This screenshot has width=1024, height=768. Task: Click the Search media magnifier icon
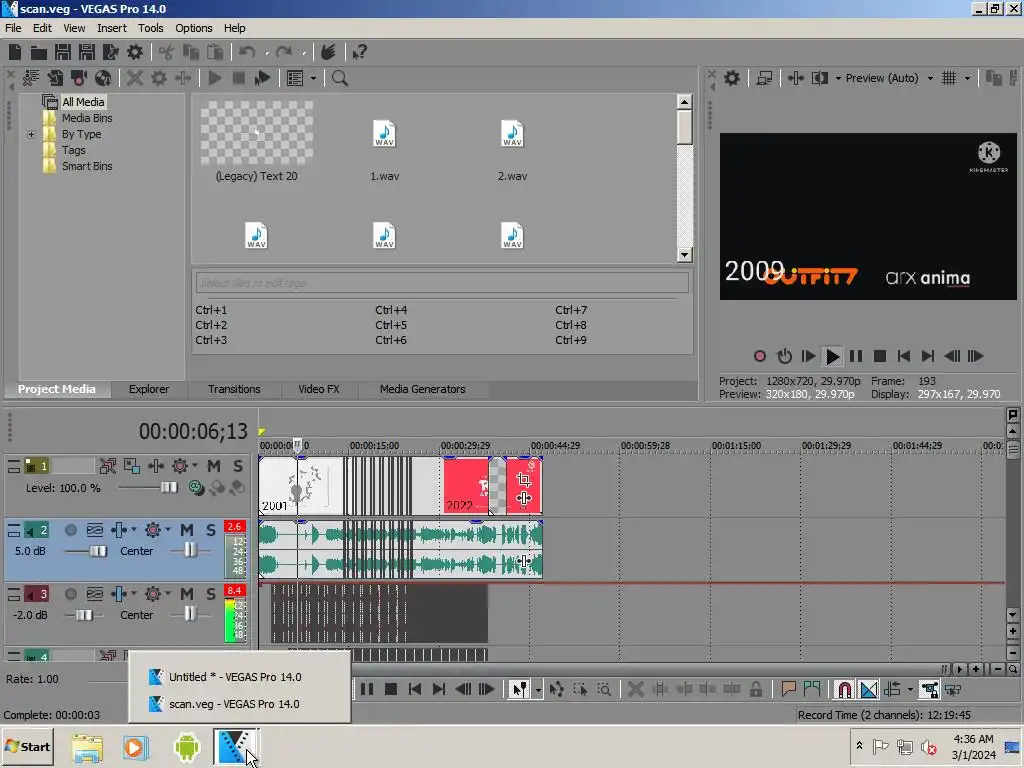(340, 78)
